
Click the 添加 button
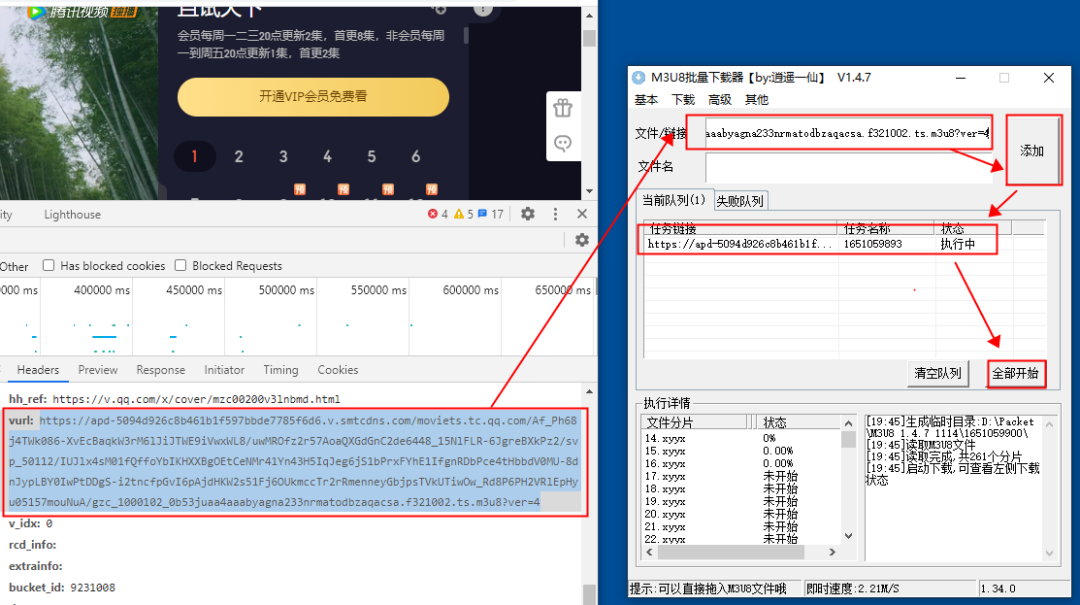tap(1032, 150)
